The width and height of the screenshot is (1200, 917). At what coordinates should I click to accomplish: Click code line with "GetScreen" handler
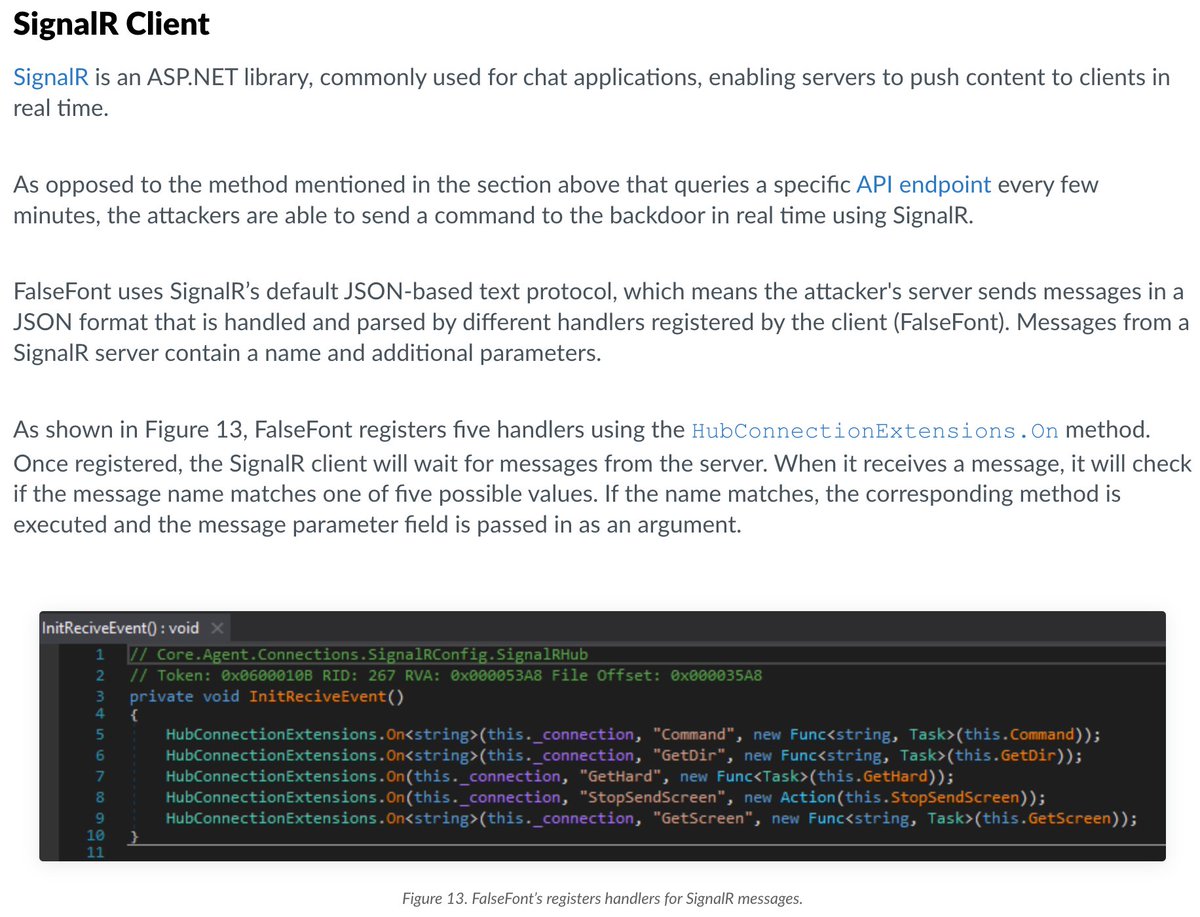pos(651,818)
